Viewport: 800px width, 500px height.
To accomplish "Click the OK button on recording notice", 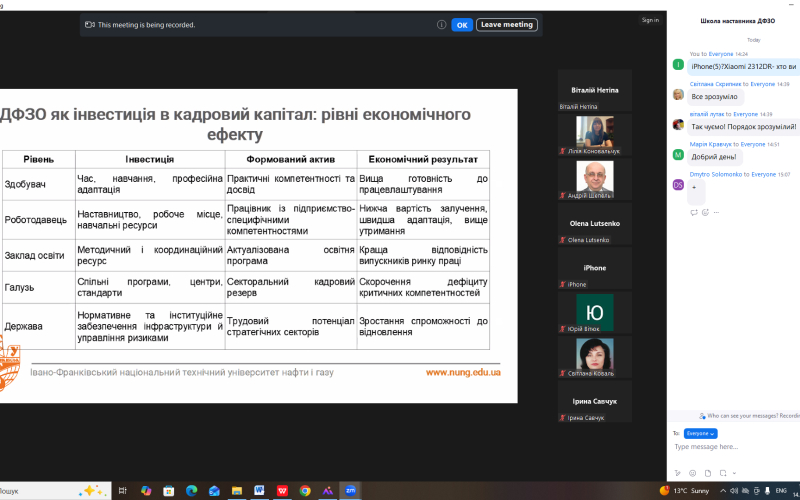I will 462,24.
